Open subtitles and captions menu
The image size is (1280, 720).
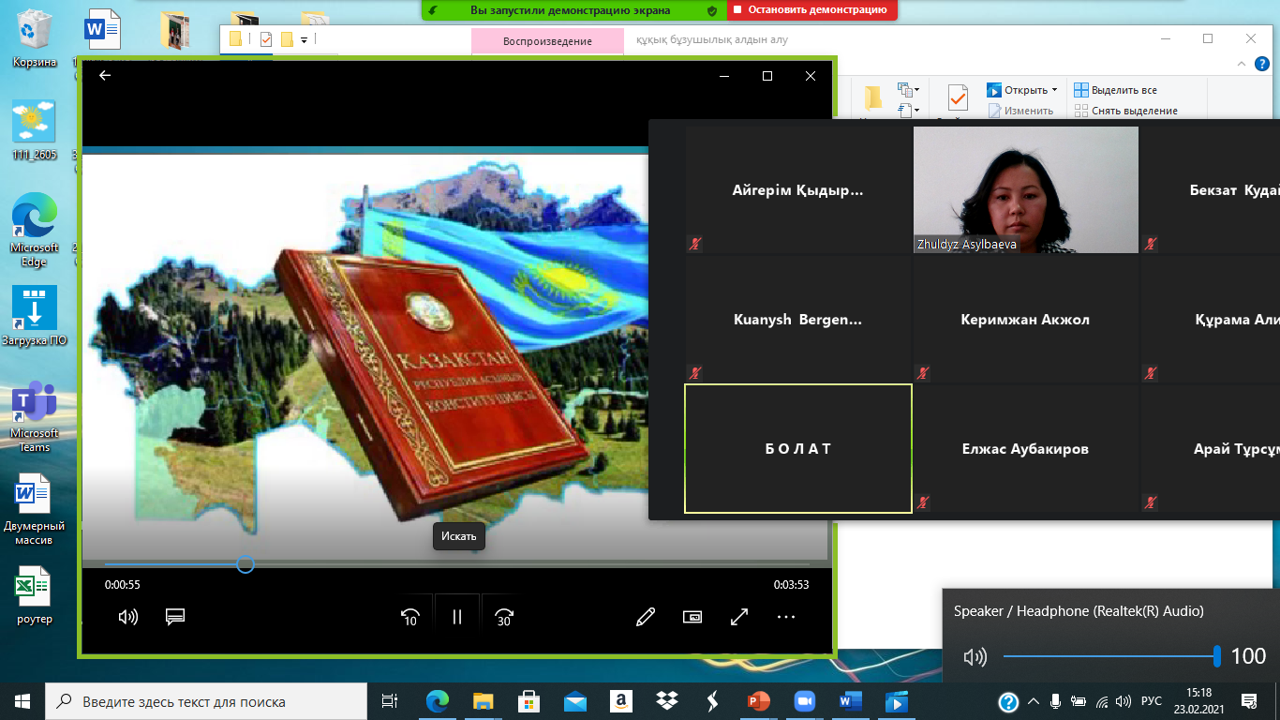[x=175, y=617]
